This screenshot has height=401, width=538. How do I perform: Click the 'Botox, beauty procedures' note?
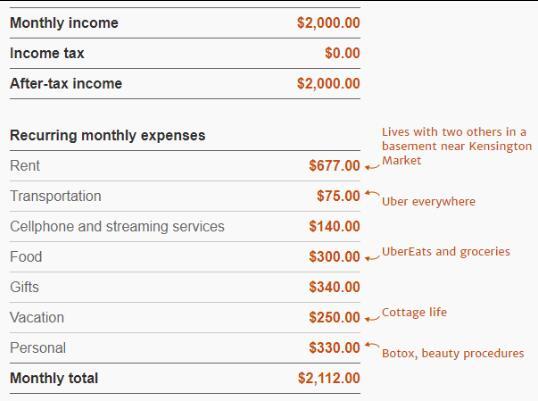tap(453, 353)
